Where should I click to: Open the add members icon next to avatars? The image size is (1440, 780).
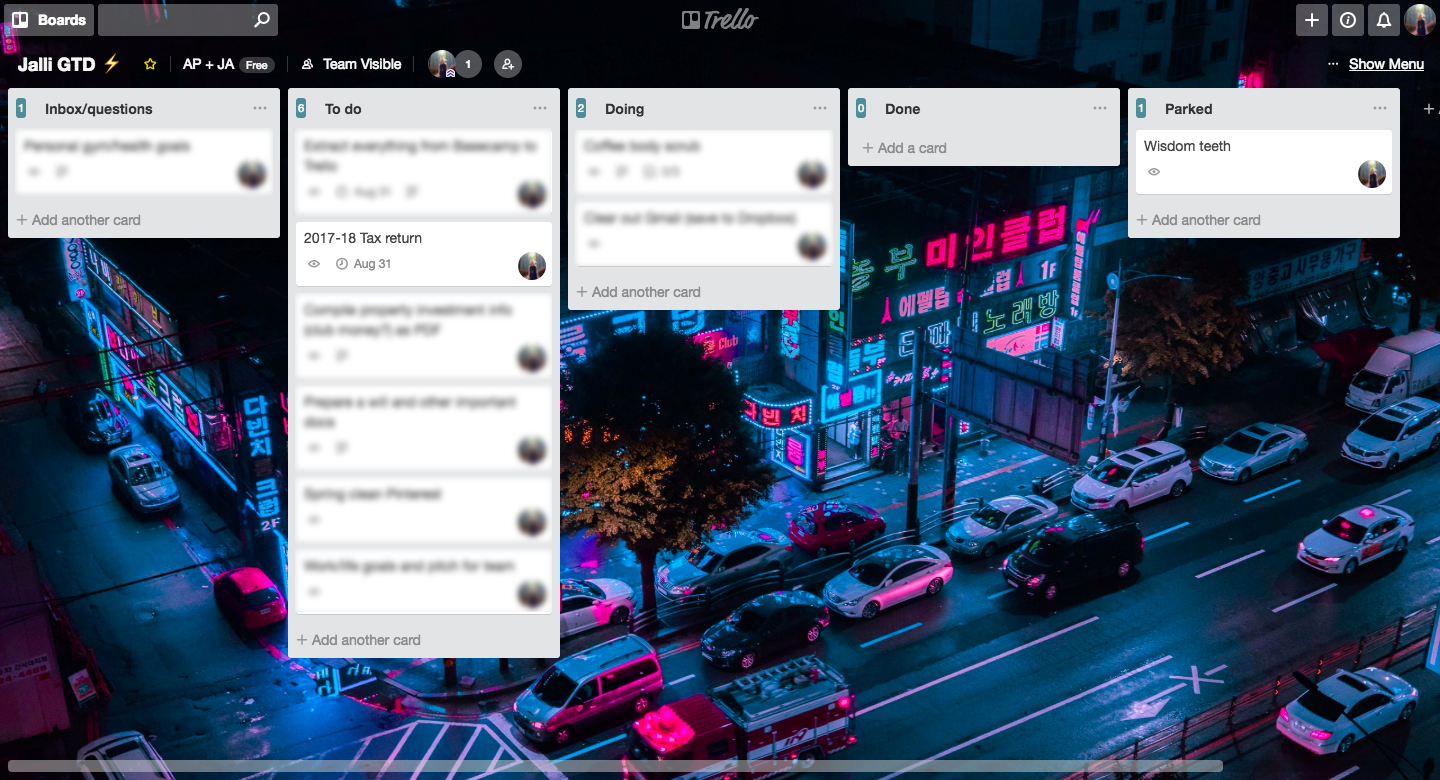click(507, 63)
